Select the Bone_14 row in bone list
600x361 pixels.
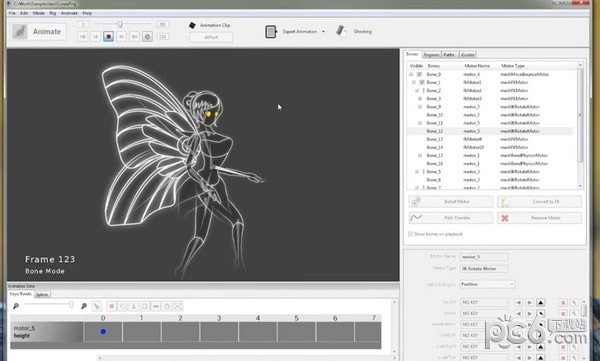490,147
